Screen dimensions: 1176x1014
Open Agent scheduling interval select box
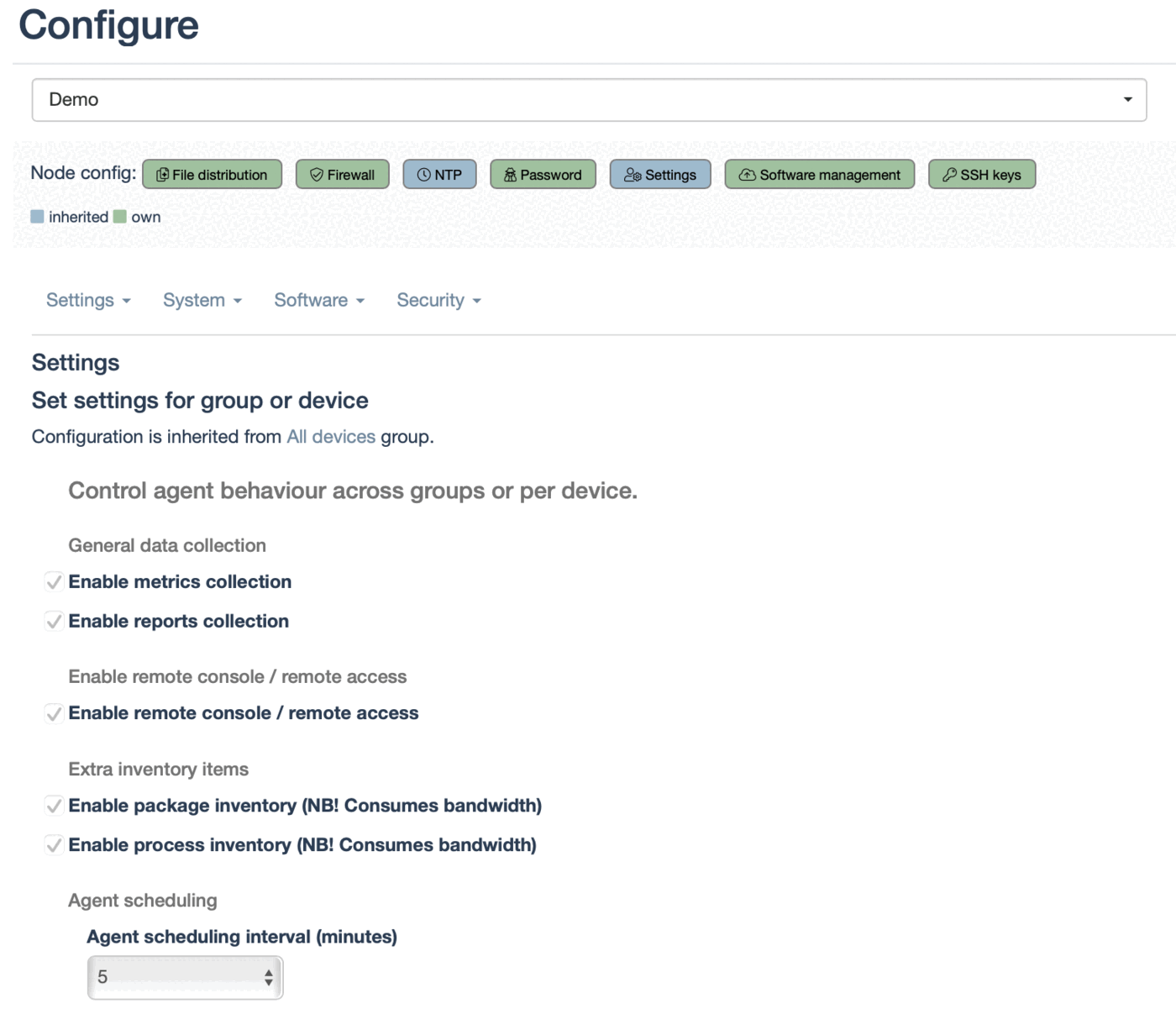point(185,977)
